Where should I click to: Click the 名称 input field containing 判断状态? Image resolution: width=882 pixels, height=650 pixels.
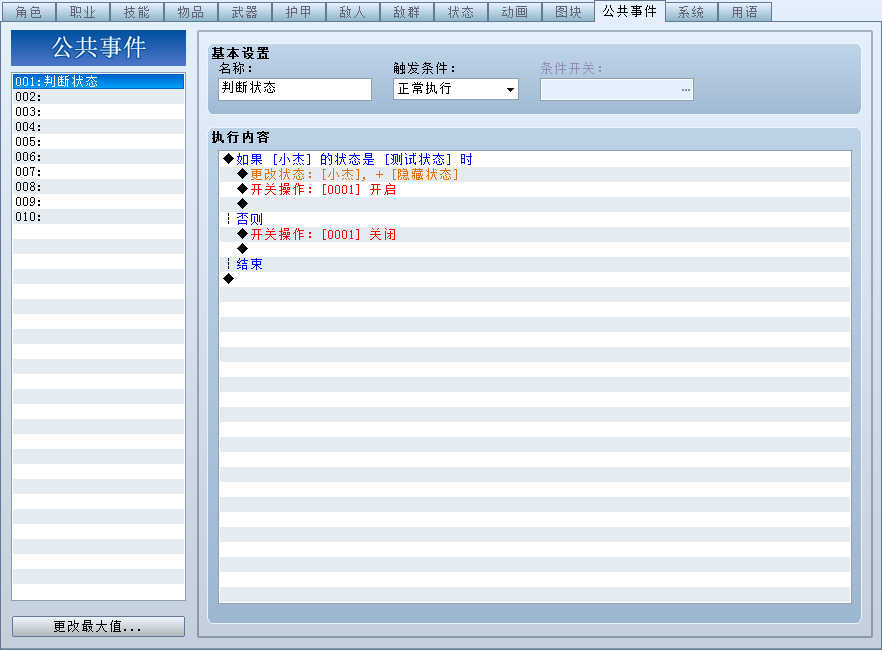point(295,89)
